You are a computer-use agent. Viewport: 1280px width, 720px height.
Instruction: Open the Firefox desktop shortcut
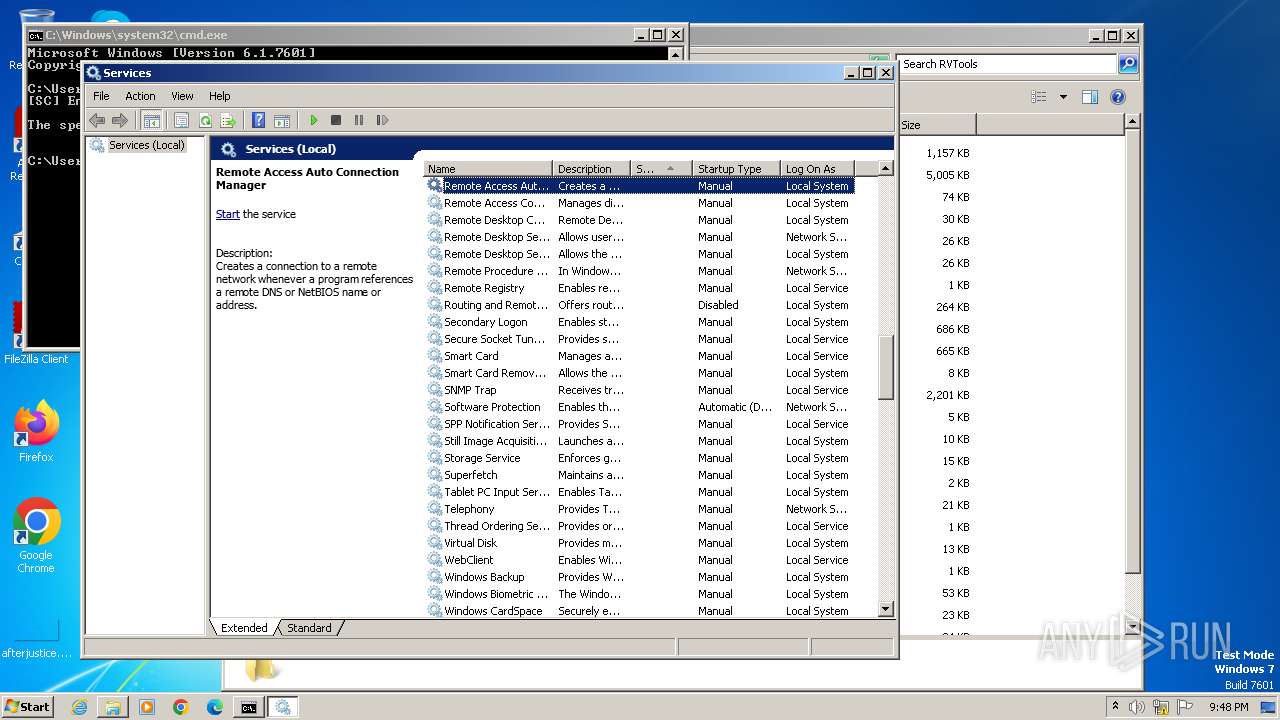click(36, 432)
